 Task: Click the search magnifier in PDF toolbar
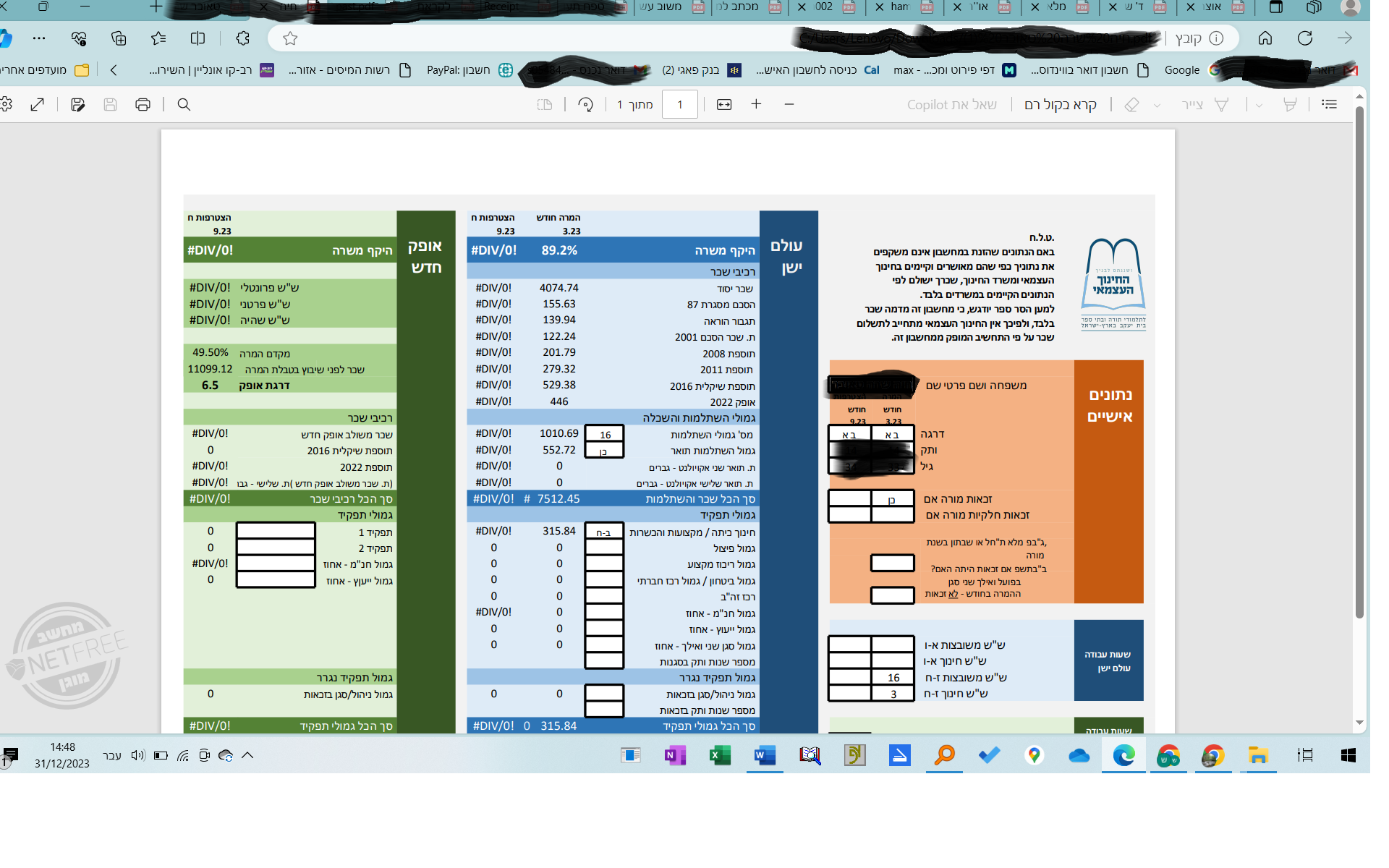click(x=184, y=105)
